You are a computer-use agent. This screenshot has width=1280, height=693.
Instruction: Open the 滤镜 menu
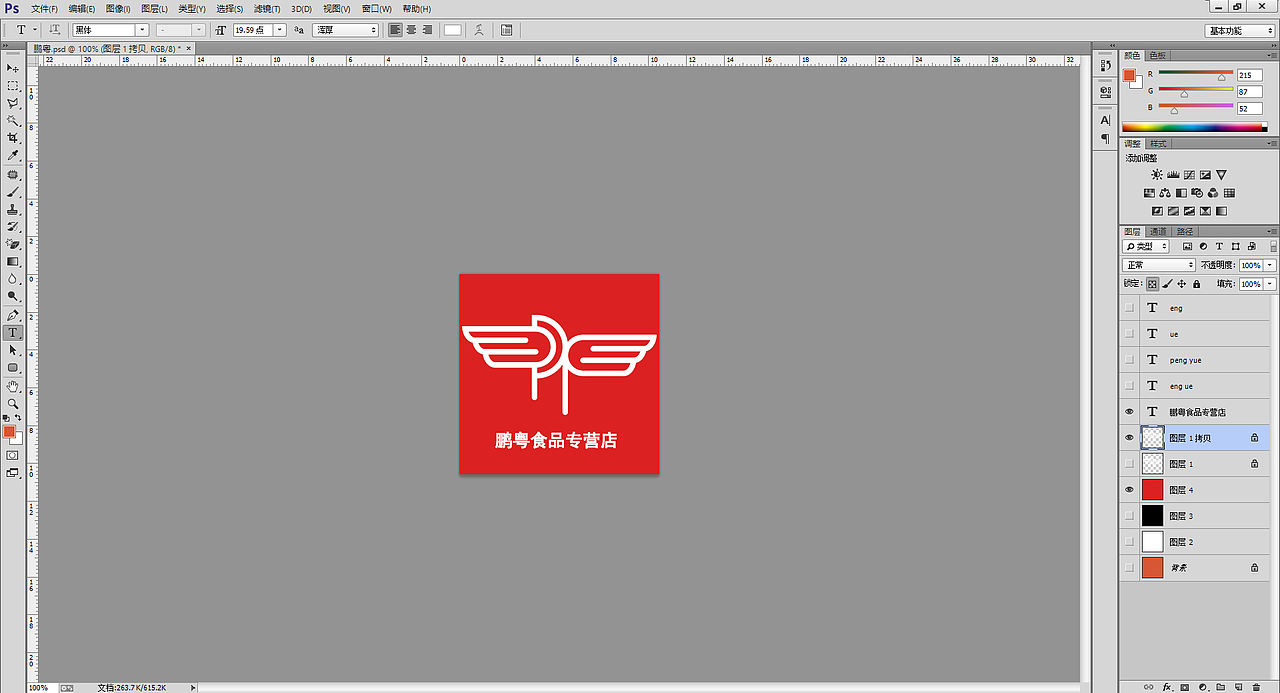tap(265, 8)
